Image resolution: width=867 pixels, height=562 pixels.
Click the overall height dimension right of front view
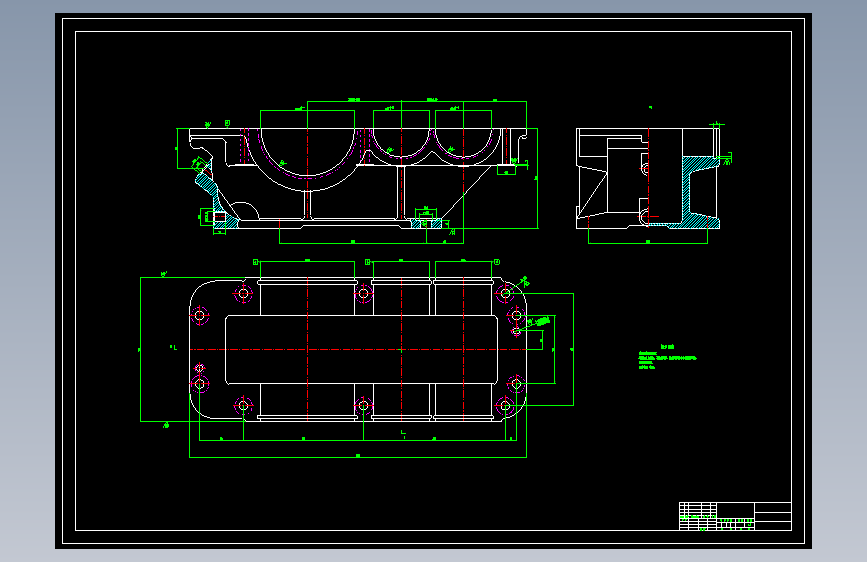[x=537, y=178]
